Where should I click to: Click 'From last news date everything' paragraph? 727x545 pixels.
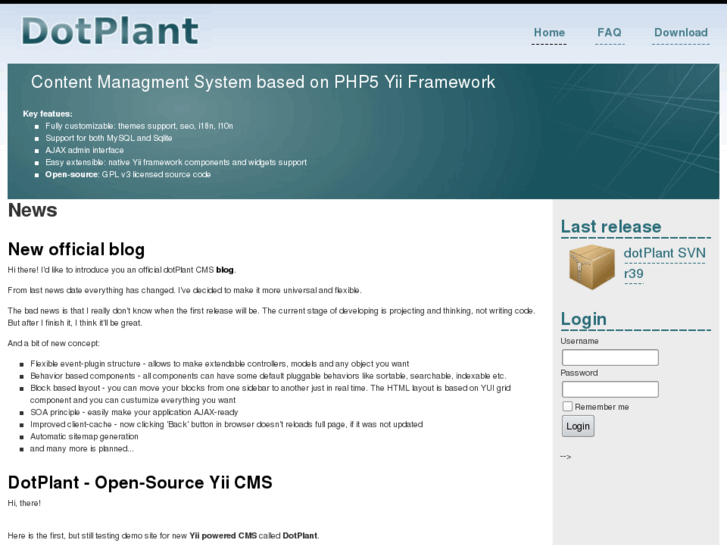pos(185,290)
